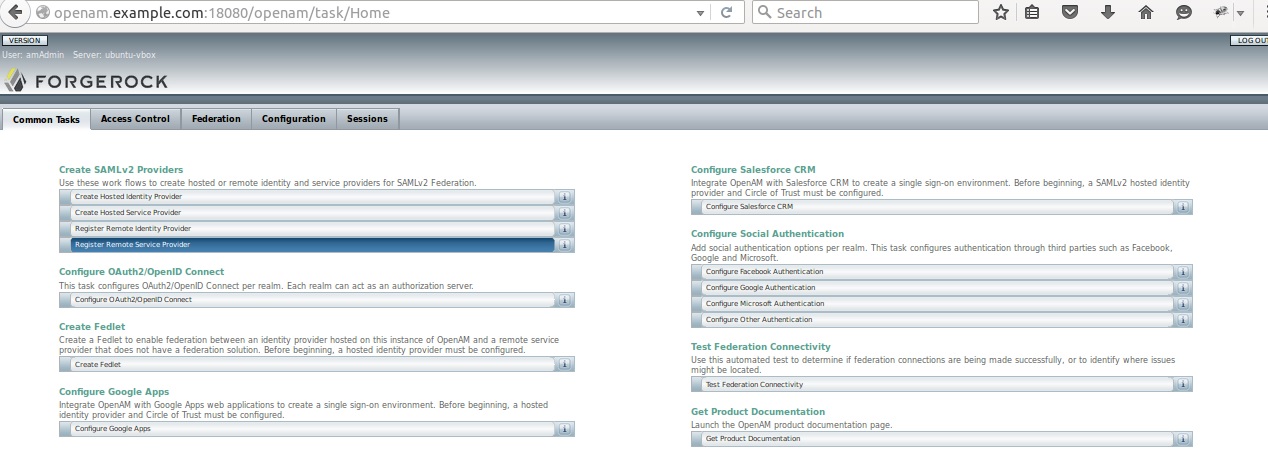Click the Configure Social Authentication heading
The height and width of the screenshot is (476, 1268).
767,234
